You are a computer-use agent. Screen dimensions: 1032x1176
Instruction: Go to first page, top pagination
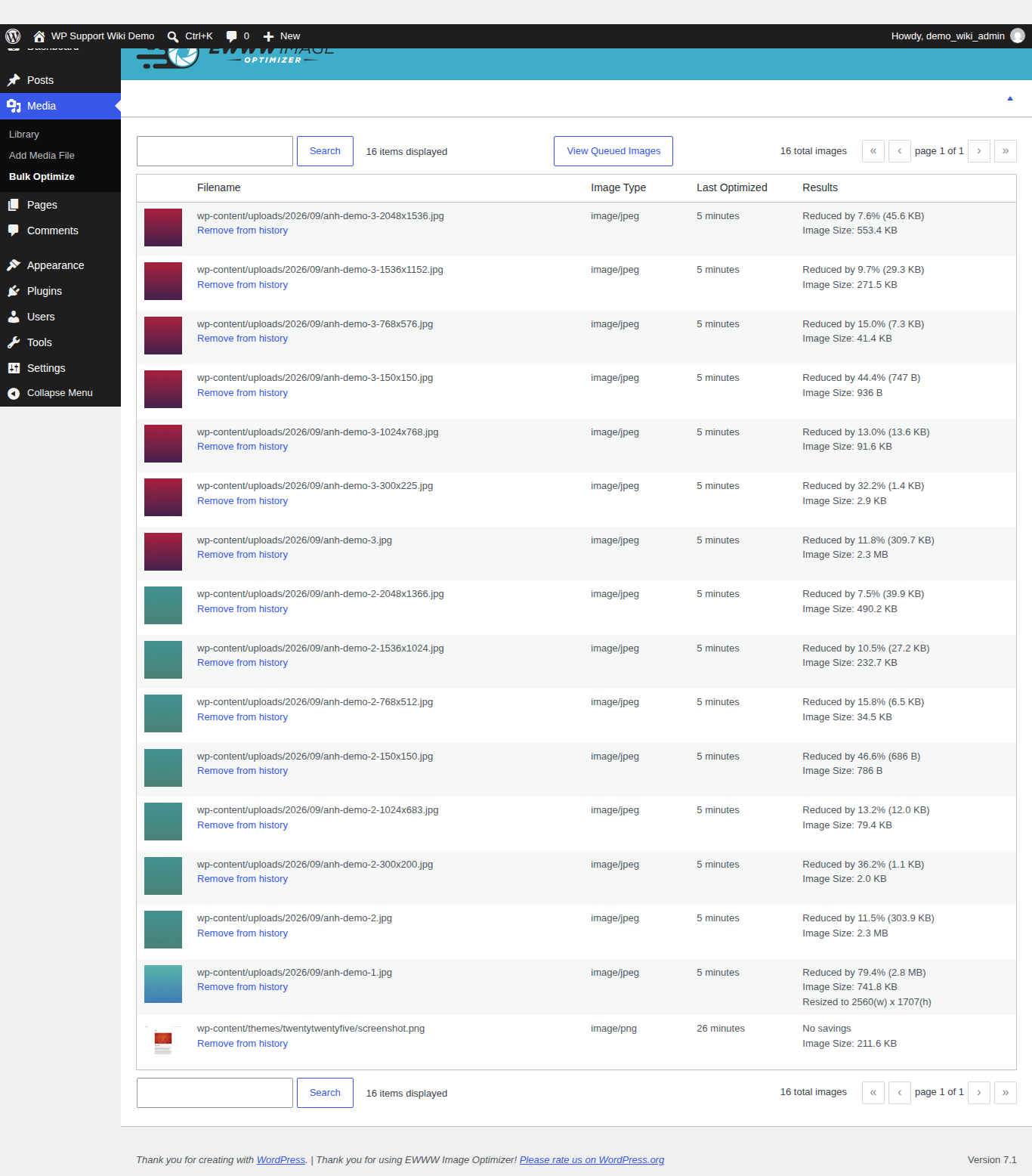(x=873, y=151)
